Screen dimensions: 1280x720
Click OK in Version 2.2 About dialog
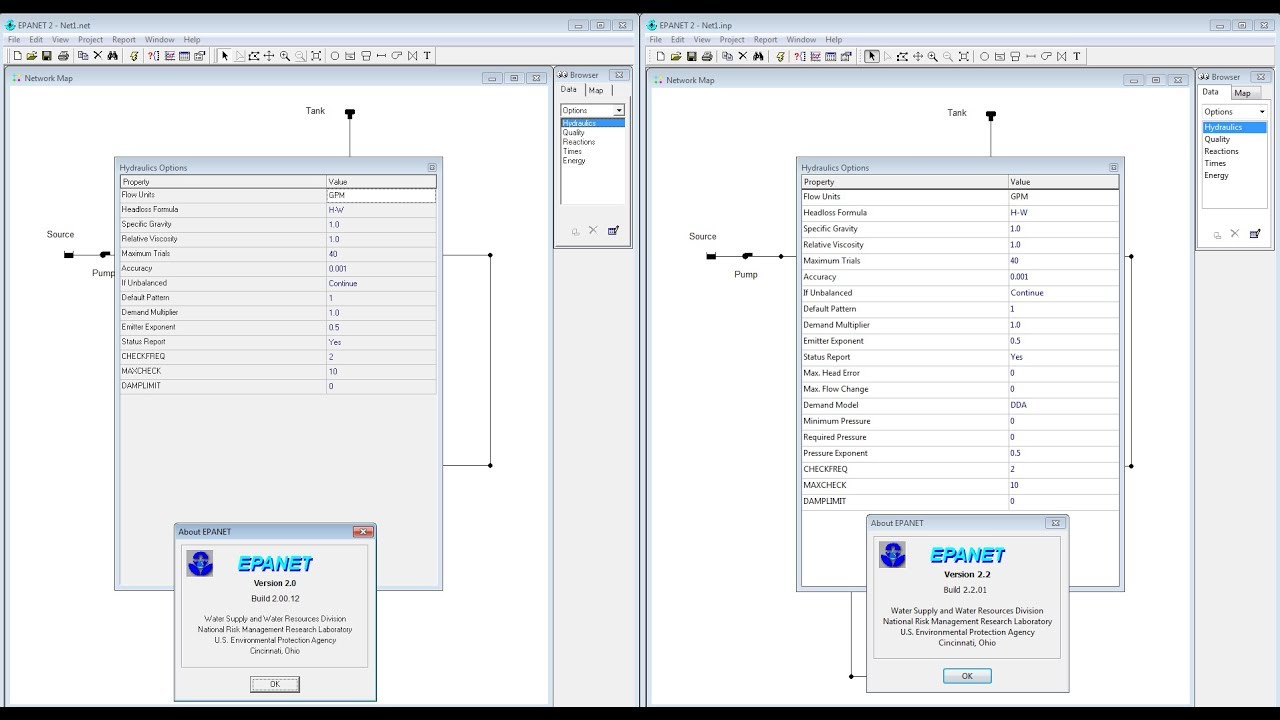[x=967, y=676]
